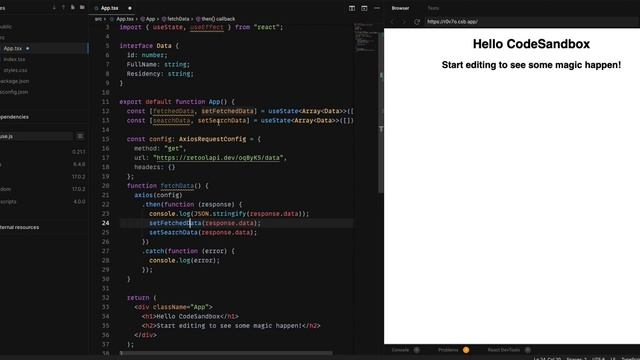
Task: Switch to the Tests tab in the preview
Action: pyautogui.click(x=433, y=8)
